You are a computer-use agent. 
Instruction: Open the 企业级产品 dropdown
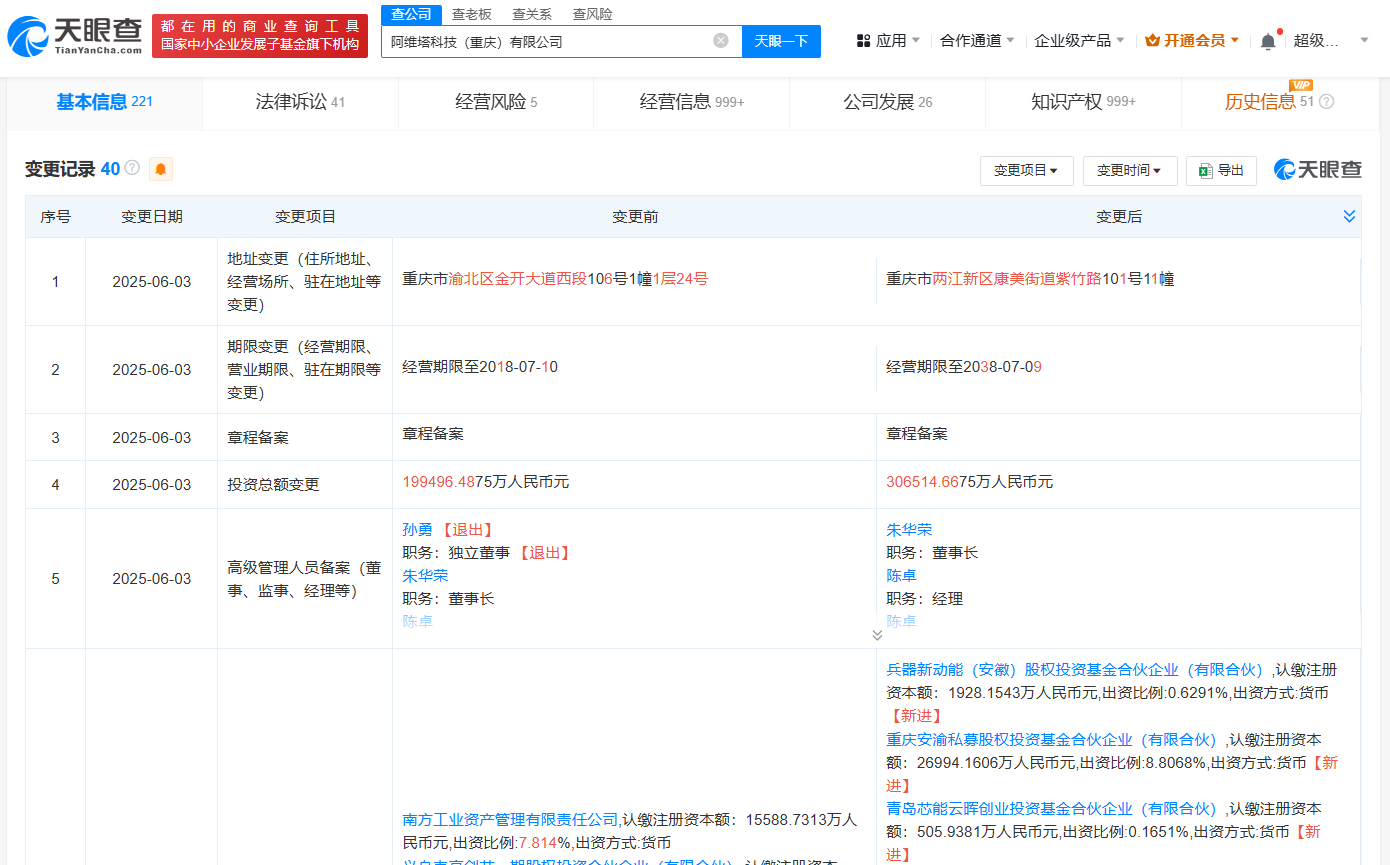(1078, 41)
